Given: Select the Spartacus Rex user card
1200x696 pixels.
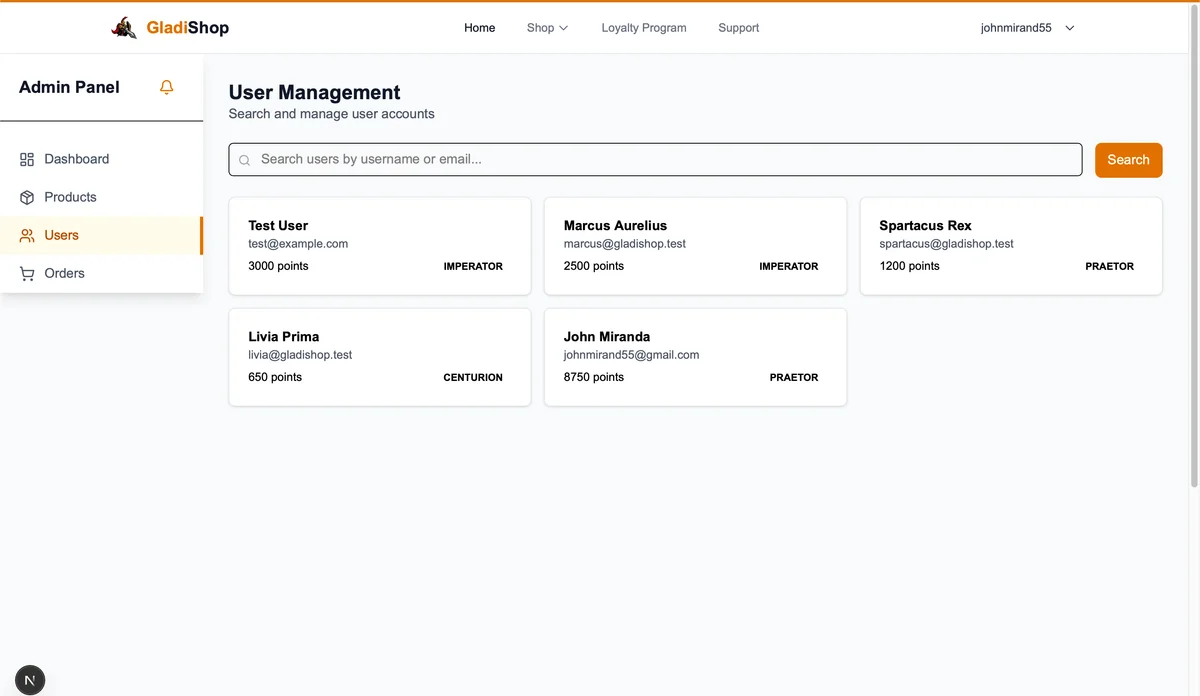Looking at the screenshot, I should 1010,246.
